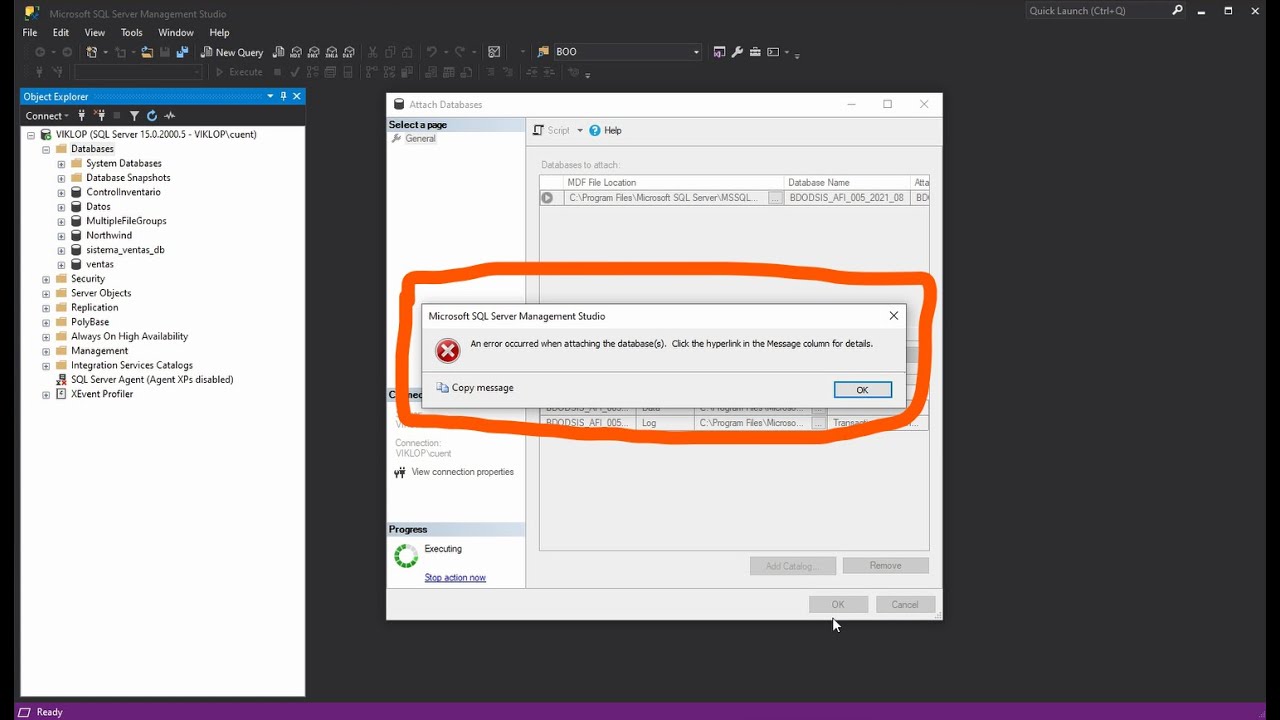Open the Help menu
Viewport: 1280px width, 720px height.
tap(219, 33)
